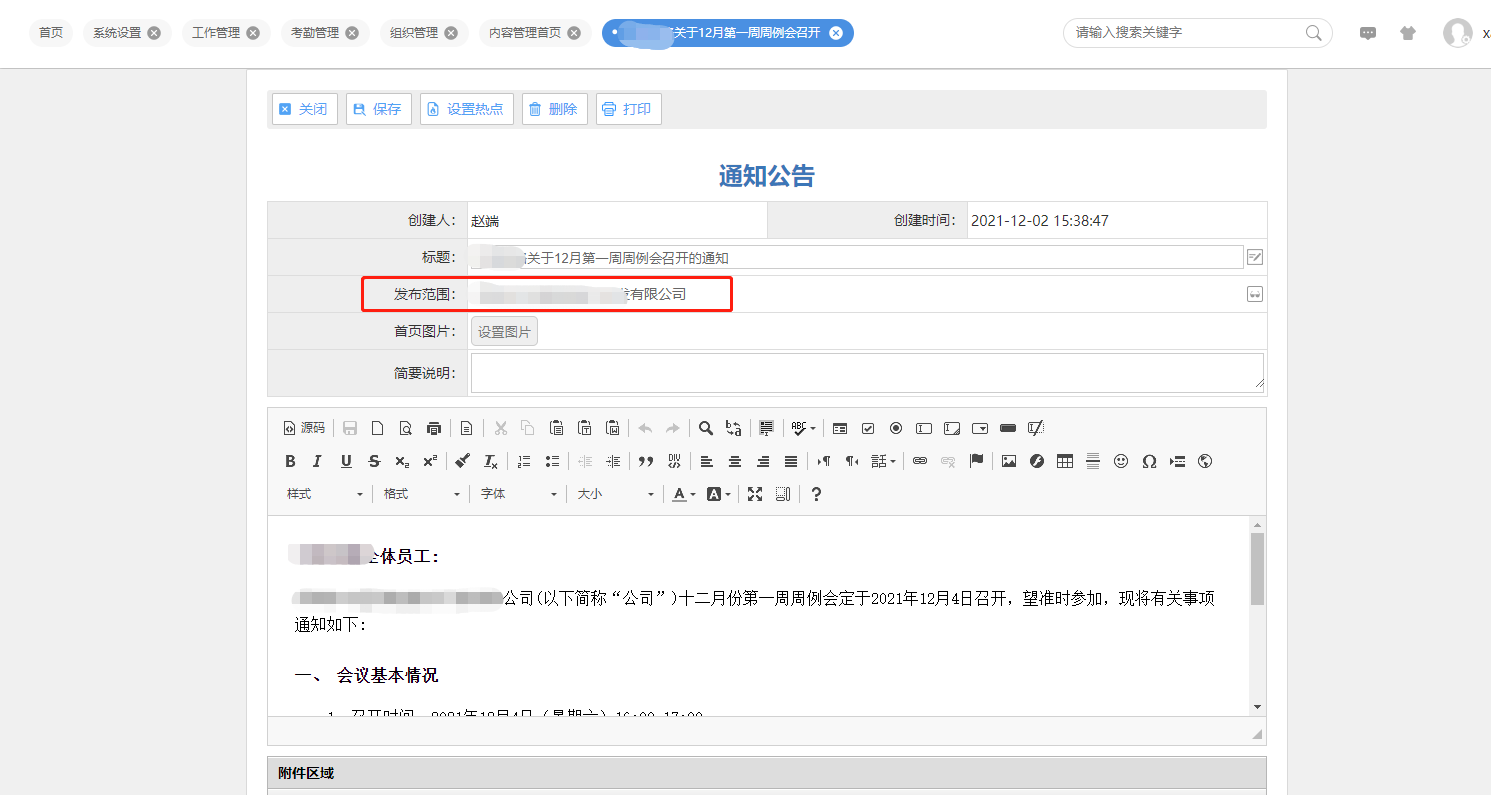Click the insert image icon in editor
Screen dimensions: 1491x795
coord(1009,461)
